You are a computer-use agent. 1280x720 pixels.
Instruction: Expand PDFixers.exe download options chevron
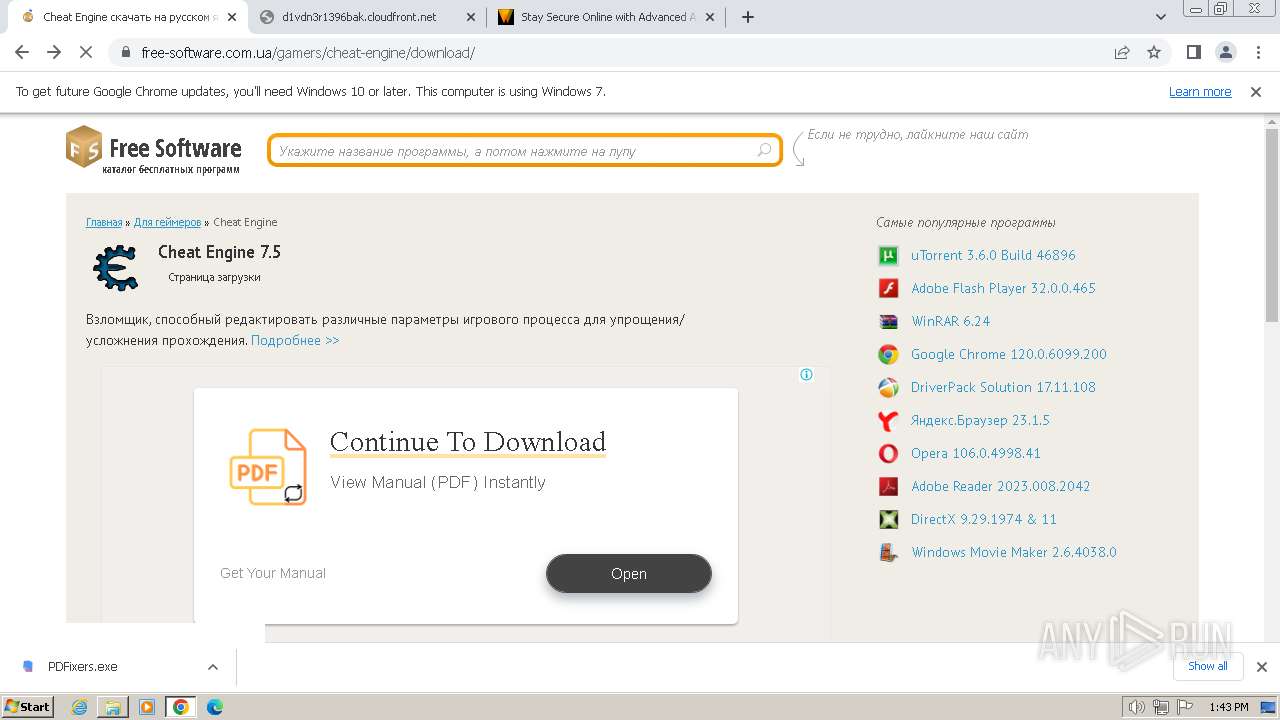click(213, 667)
